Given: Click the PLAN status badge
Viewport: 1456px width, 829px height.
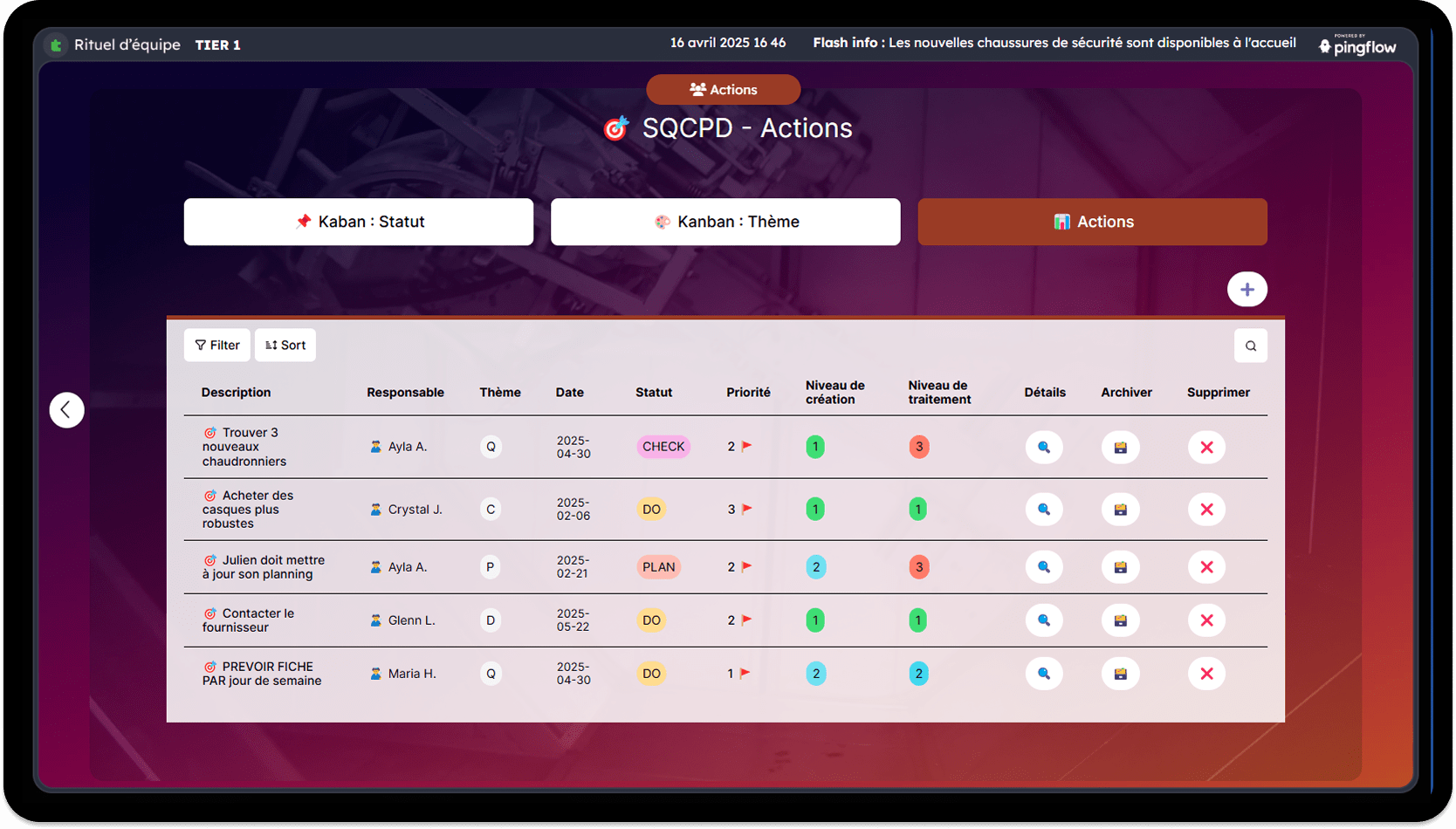Looking at the screenshot, I should [x=659, y=567].
